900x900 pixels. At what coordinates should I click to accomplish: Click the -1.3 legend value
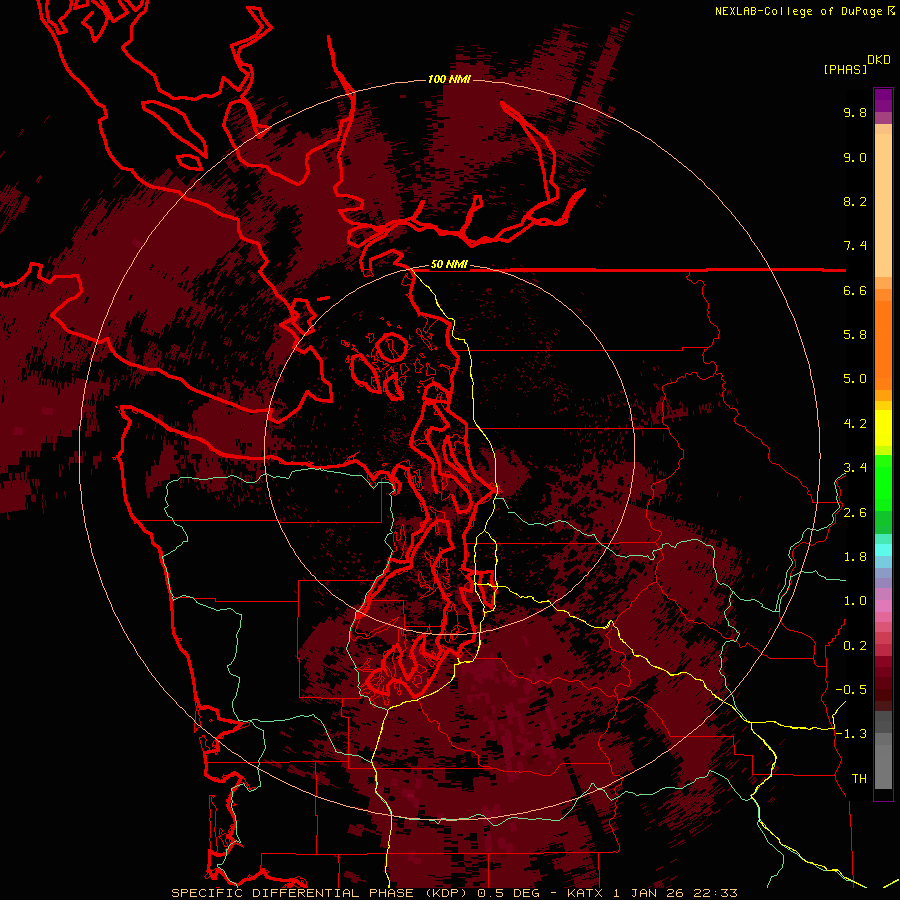851,734
